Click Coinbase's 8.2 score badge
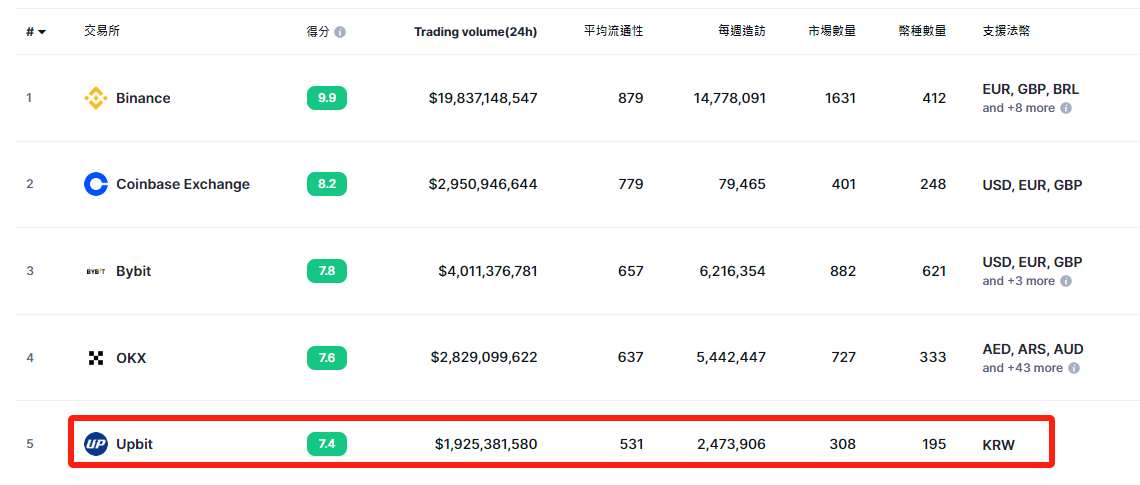The image size is (1140, 485). (x=326, y=185)
